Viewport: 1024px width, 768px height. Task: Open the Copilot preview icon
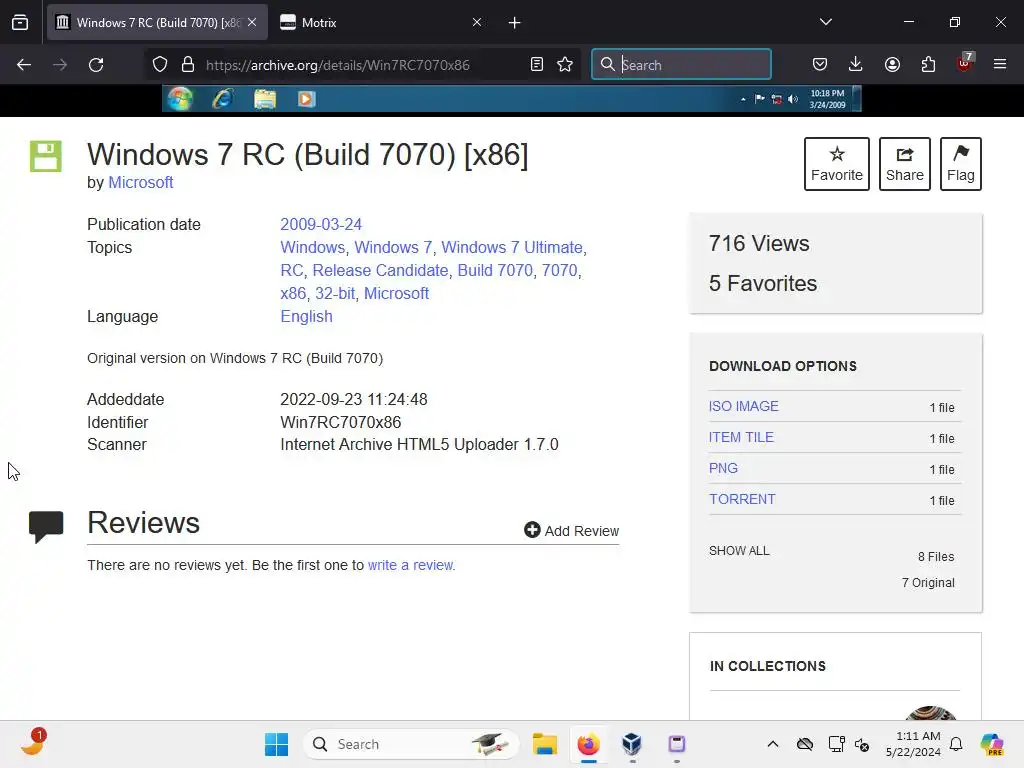coord(991,744)
